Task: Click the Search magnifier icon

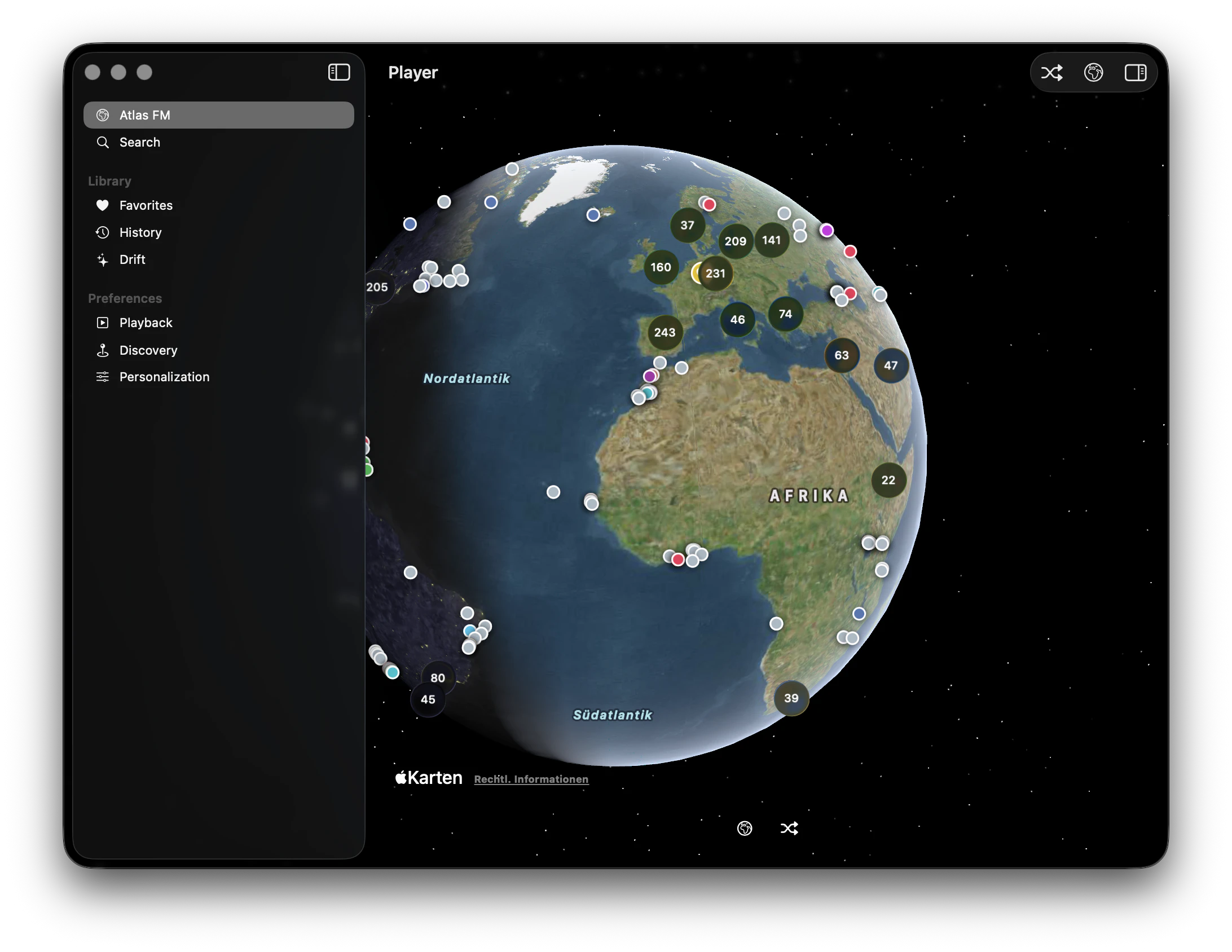Action: [x=102, y=142]
